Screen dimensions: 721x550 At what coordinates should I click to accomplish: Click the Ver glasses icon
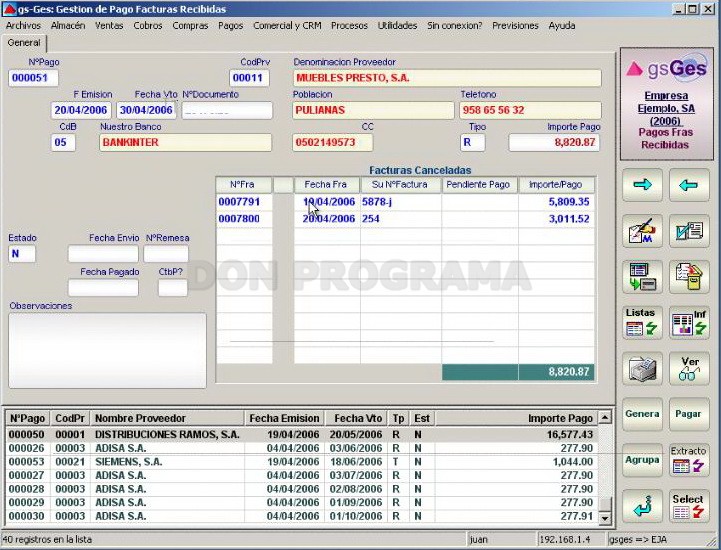click(689, 368)
